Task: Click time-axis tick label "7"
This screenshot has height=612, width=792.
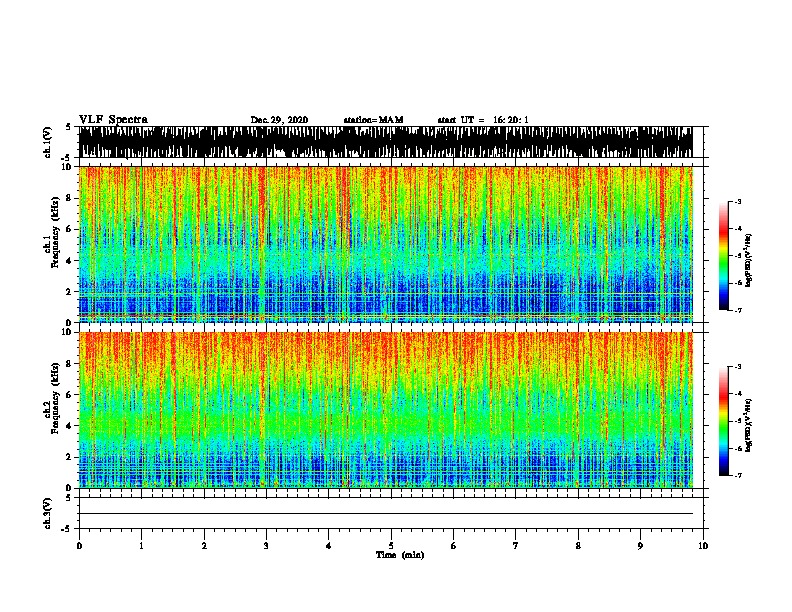Action: 516,546
